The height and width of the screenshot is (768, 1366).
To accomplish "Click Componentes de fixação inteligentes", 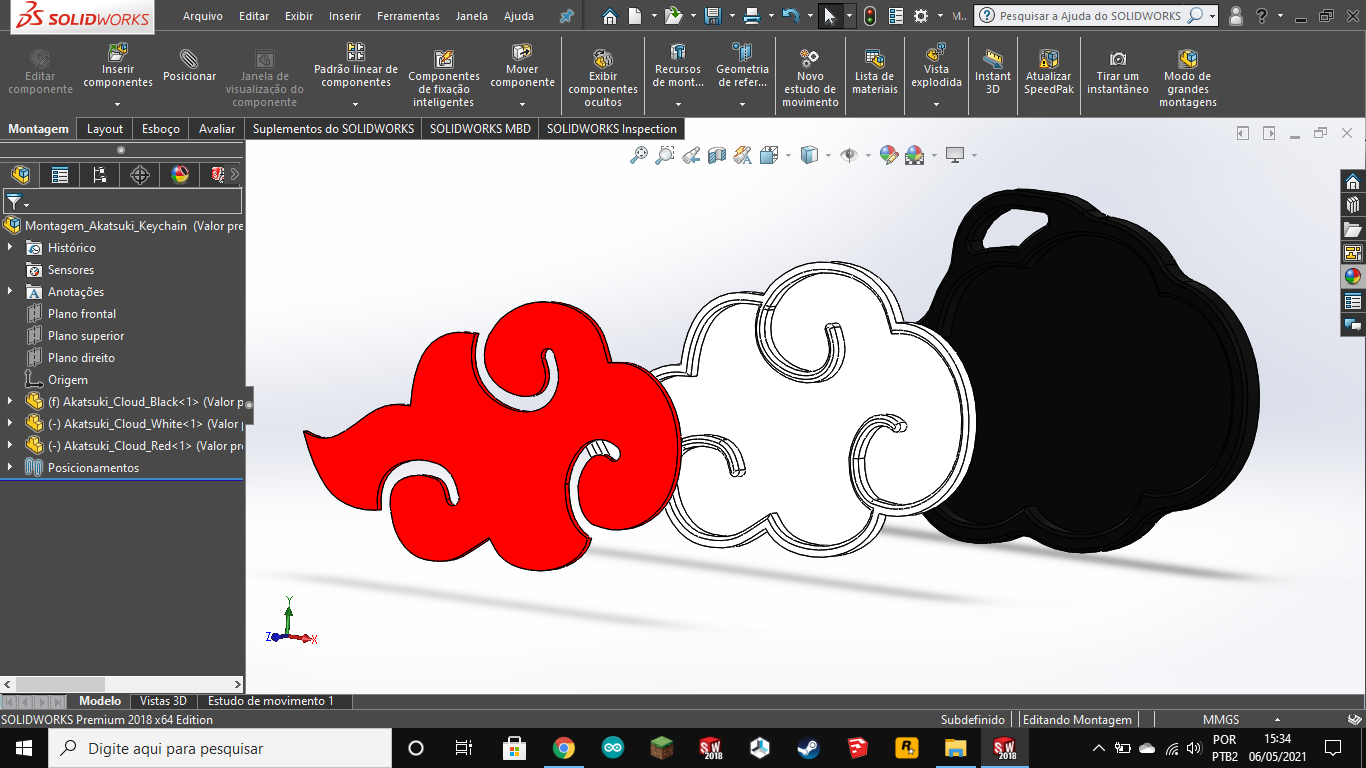I will [444, 78].
